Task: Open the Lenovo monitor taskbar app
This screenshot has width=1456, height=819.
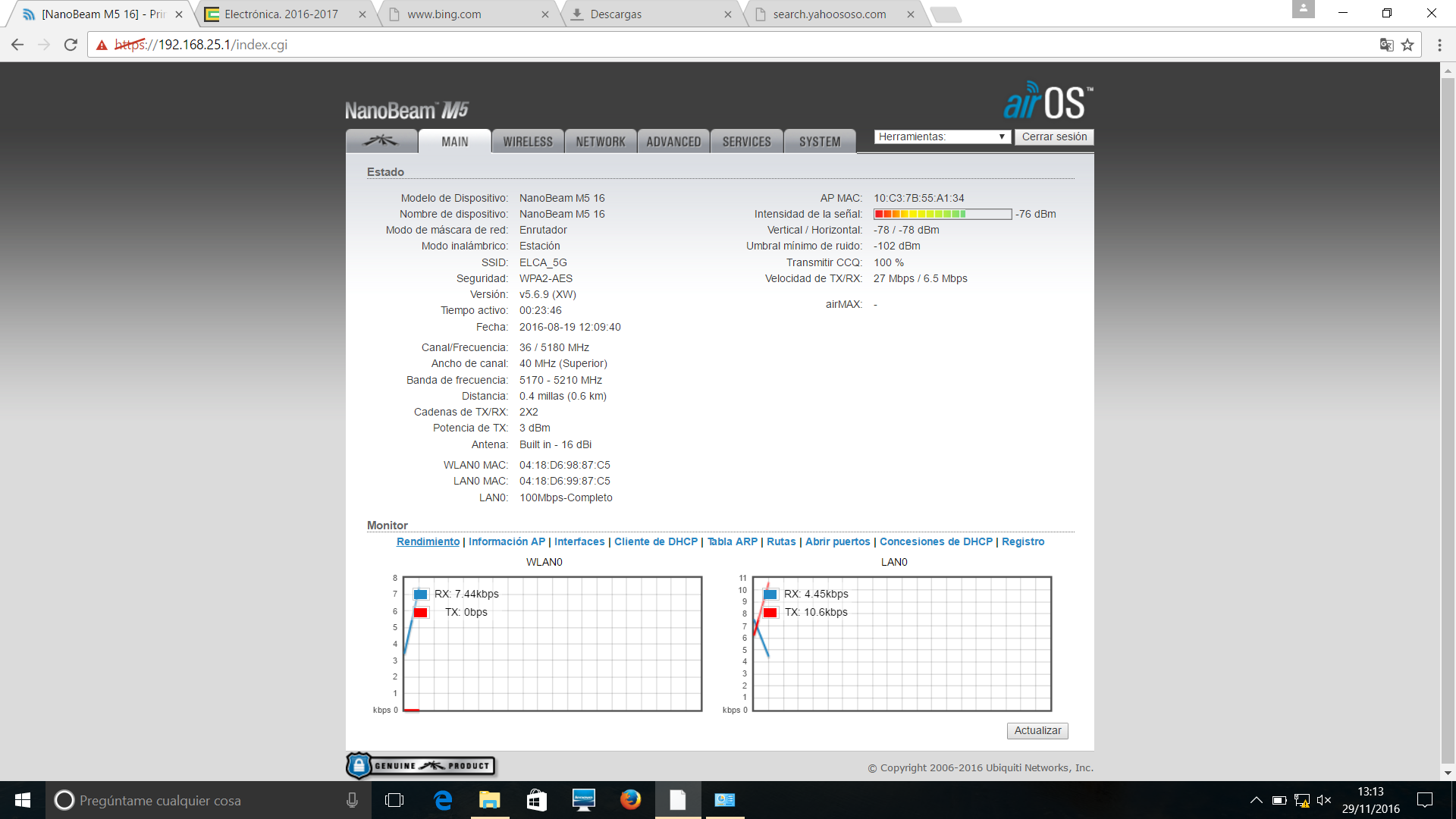Action: tap(584, 800)
